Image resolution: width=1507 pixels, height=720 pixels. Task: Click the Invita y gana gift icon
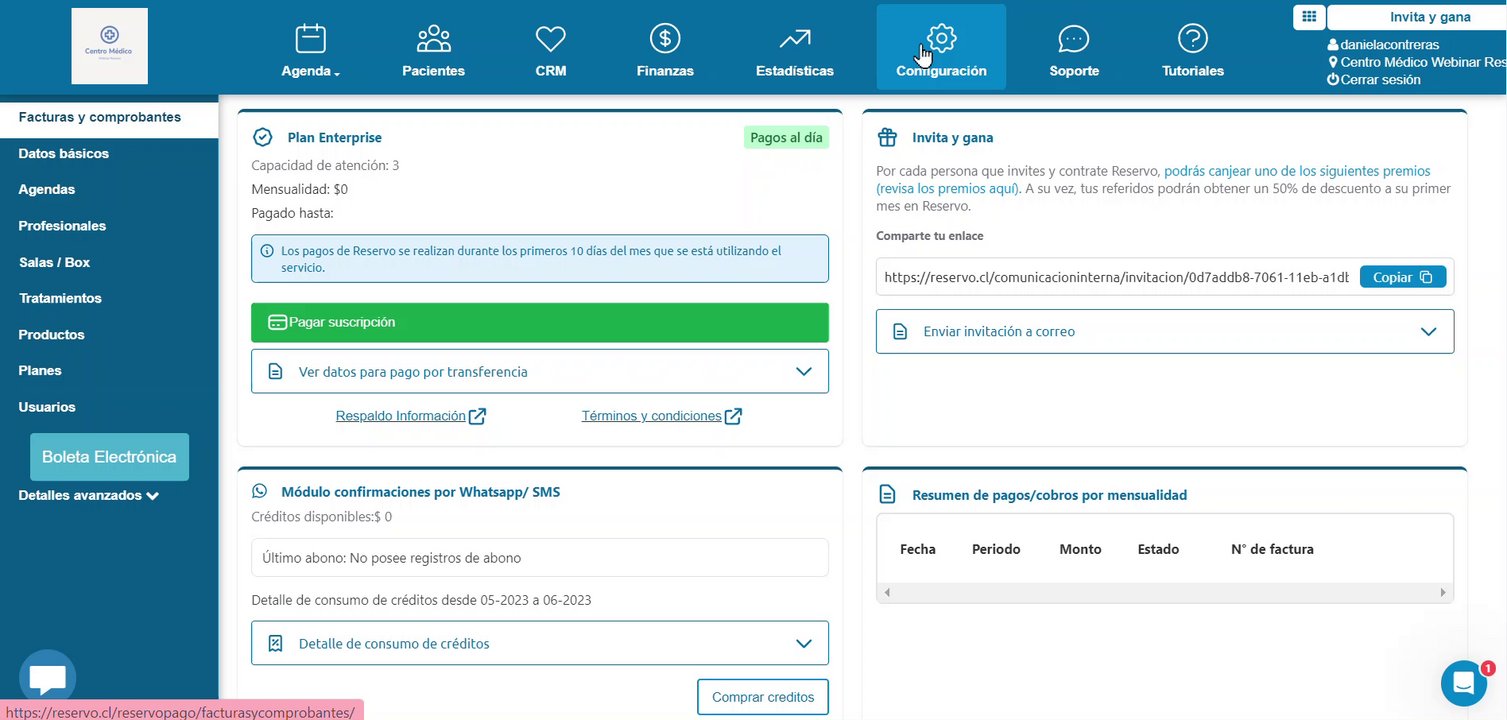coord(887,137)
